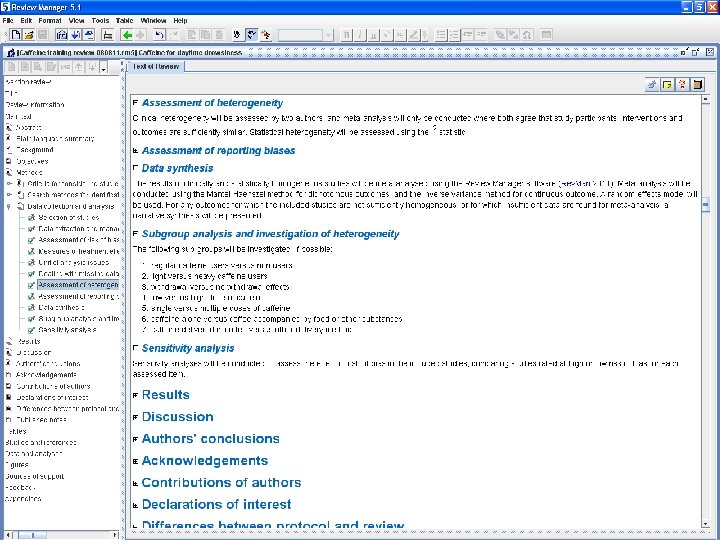Viewport: 720px width, 540px height.
Task: Click the red starburst icon above the text
Action: (x=682, y=84)
